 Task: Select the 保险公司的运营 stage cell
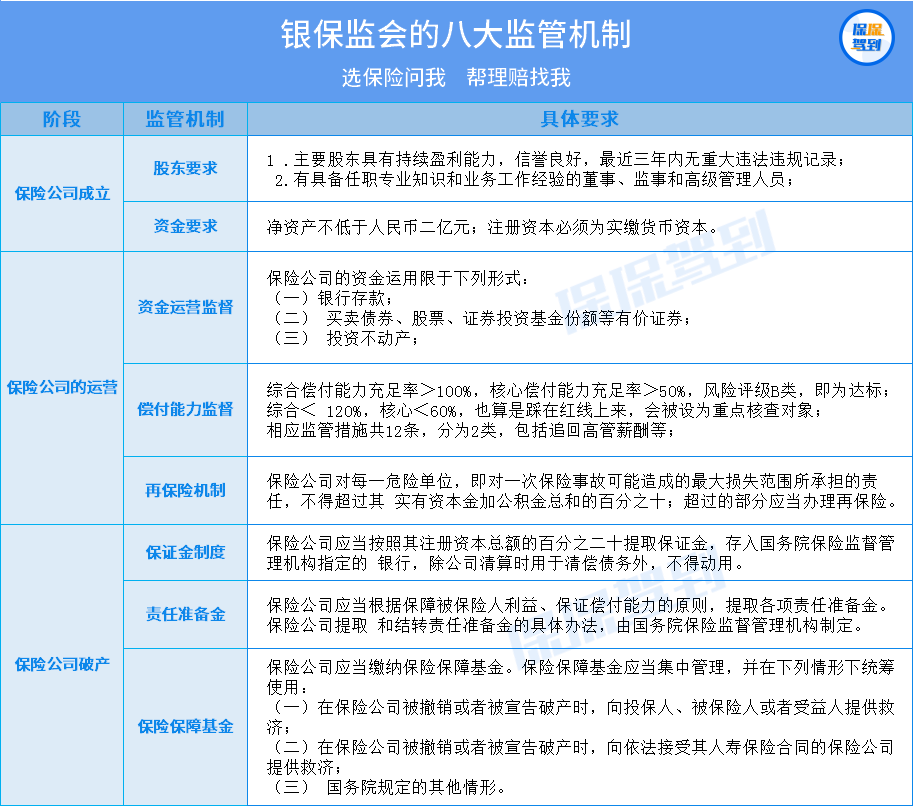click(x=62, y=387)
